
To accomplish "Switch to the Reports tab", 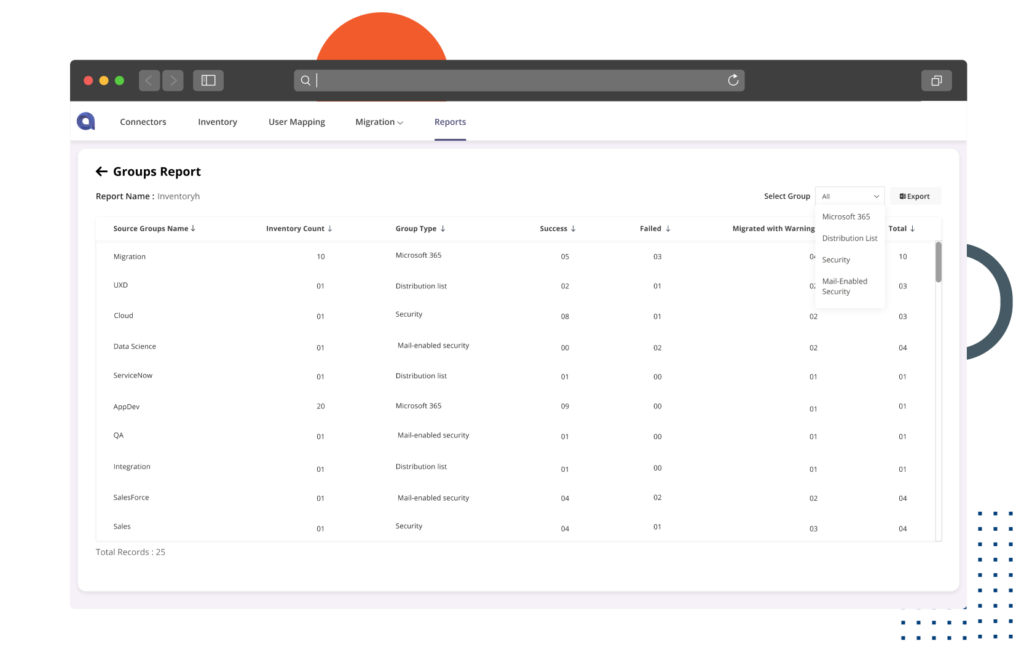I will [x=449, y=121].
